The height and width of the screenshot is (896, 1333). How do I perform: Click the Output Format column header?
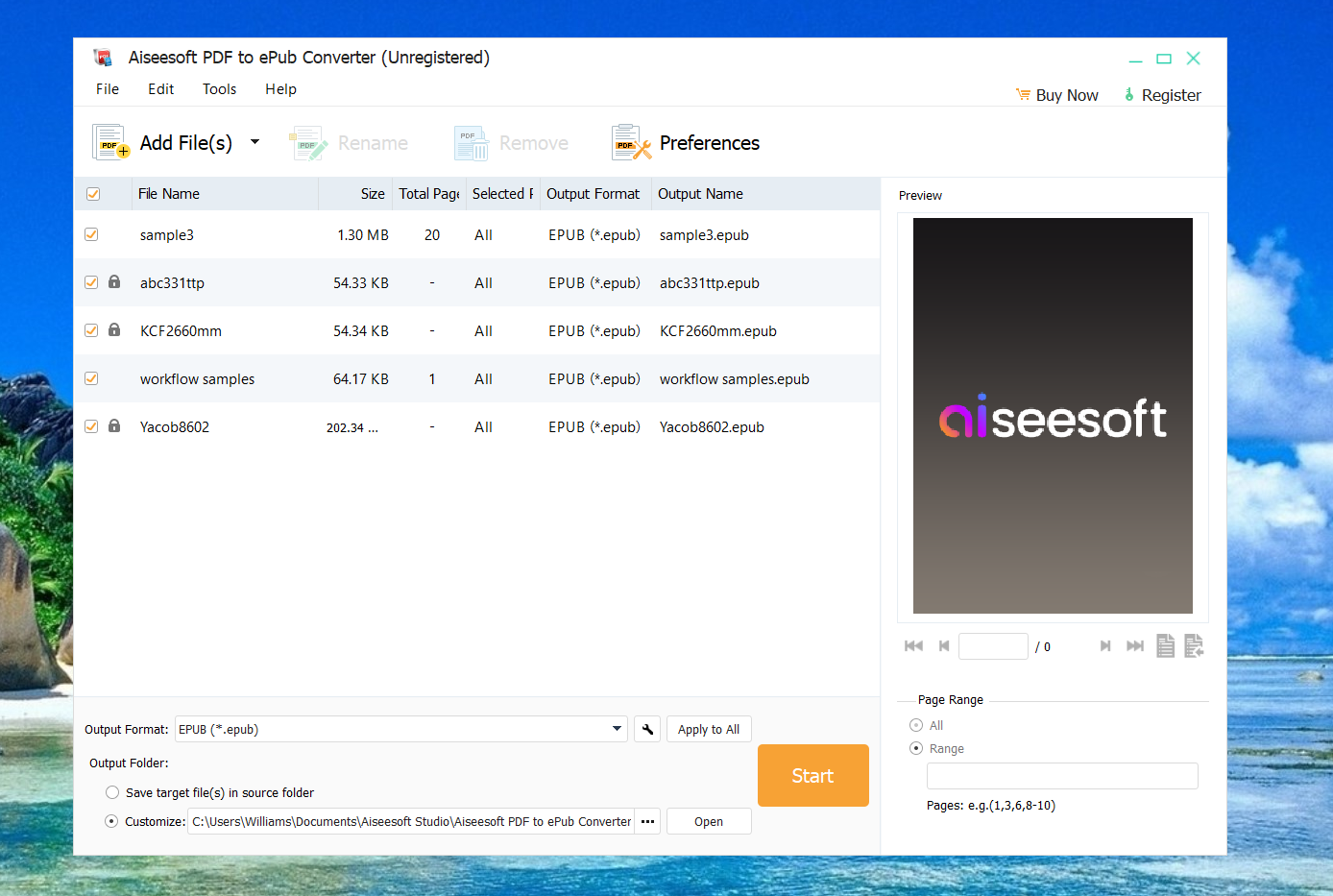pyautogui.click(x=595, y=194)
